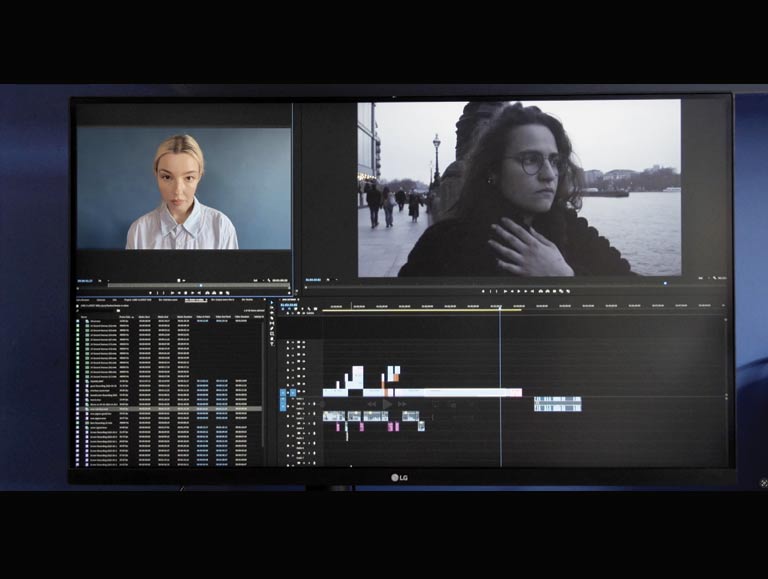Toggle the eye visibility icon on the top video track
Image resolution: width=768 pixels, height=579 pixels.
(x=304, y=343)
